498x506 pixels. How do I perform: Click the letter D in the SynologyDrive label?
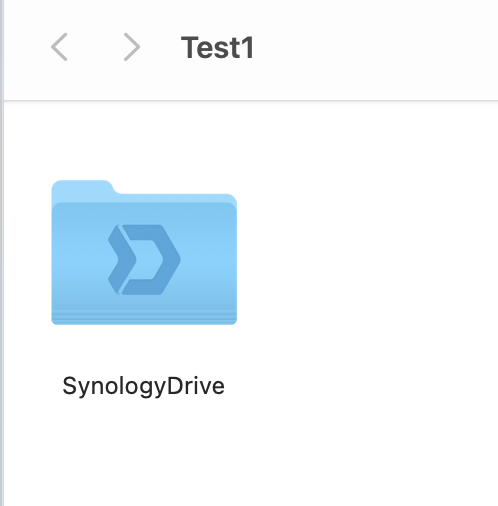click(174, 385)
